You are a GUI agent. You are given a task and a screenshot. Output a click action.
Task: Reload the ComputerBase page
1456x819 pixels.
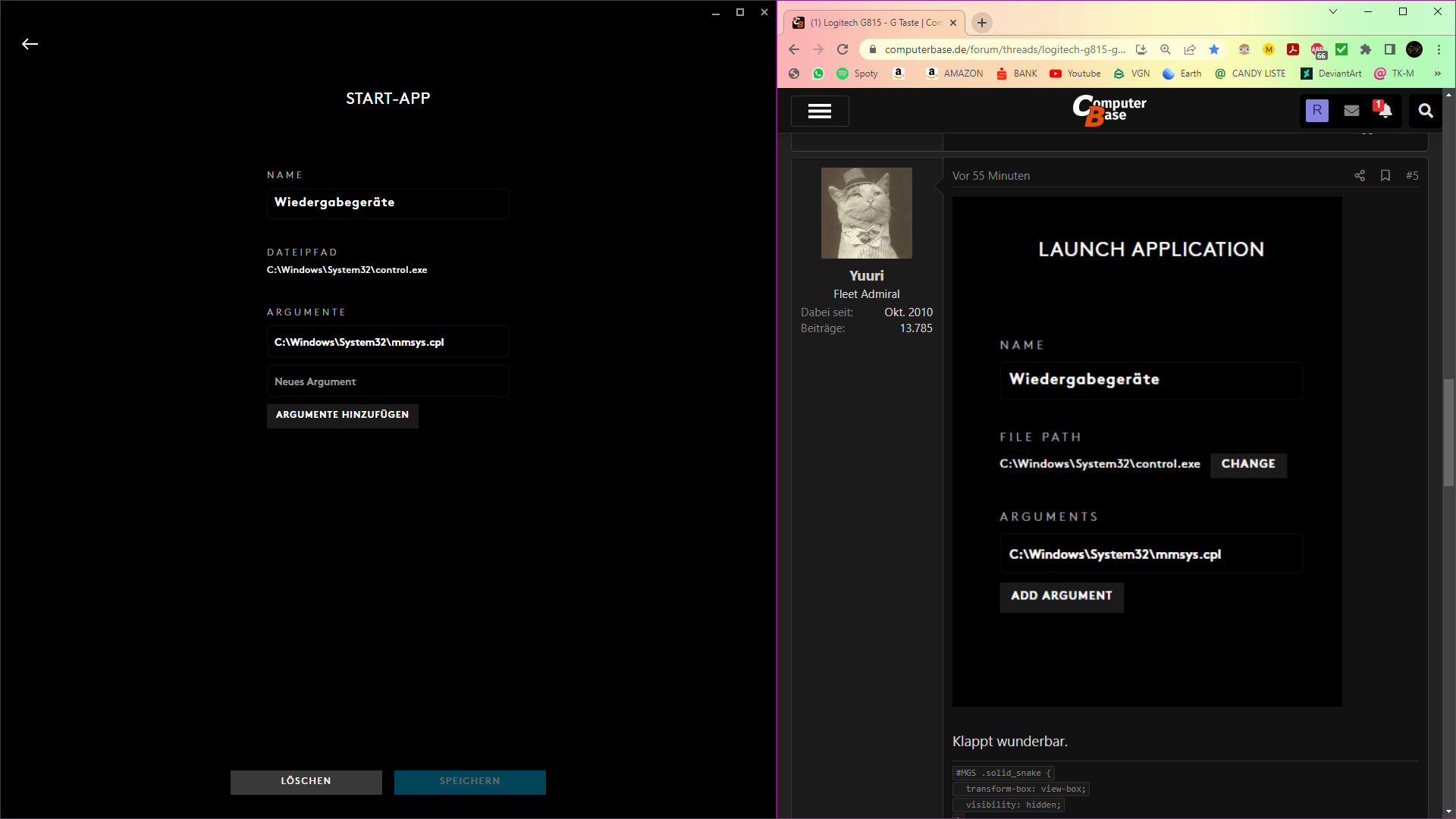tap(843, 49)
